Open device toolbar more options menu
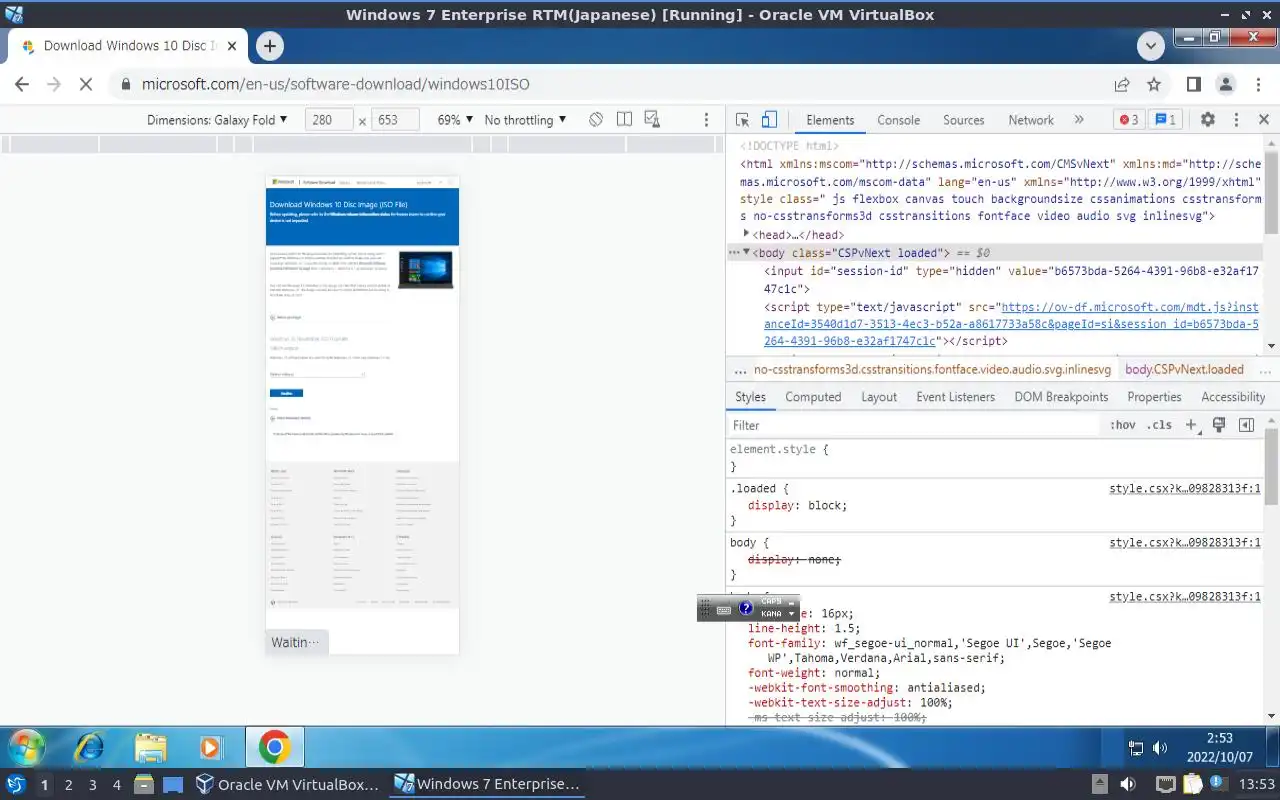Viewport: 1280px width, 800px height. (x=706, y=120)
